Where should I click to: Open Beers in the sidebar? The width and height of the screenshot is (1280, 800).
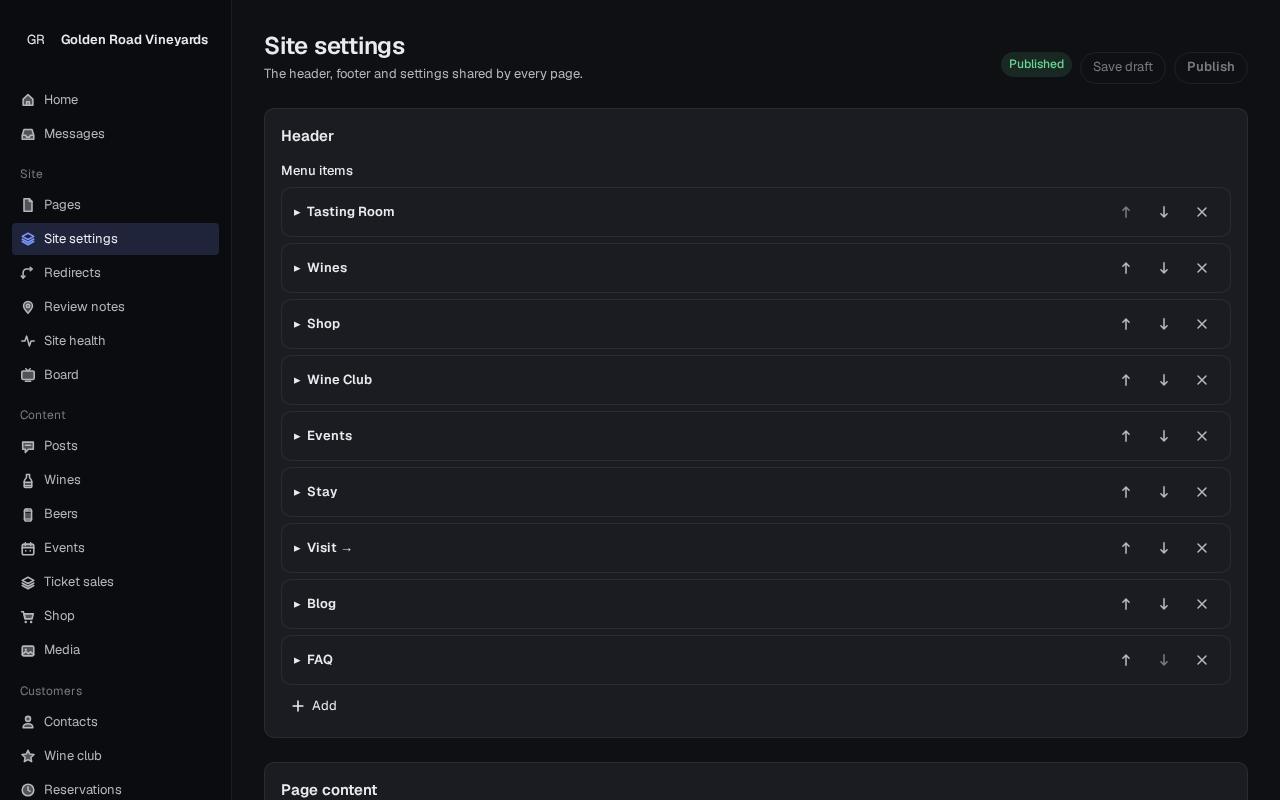click(x=115, y=514)
